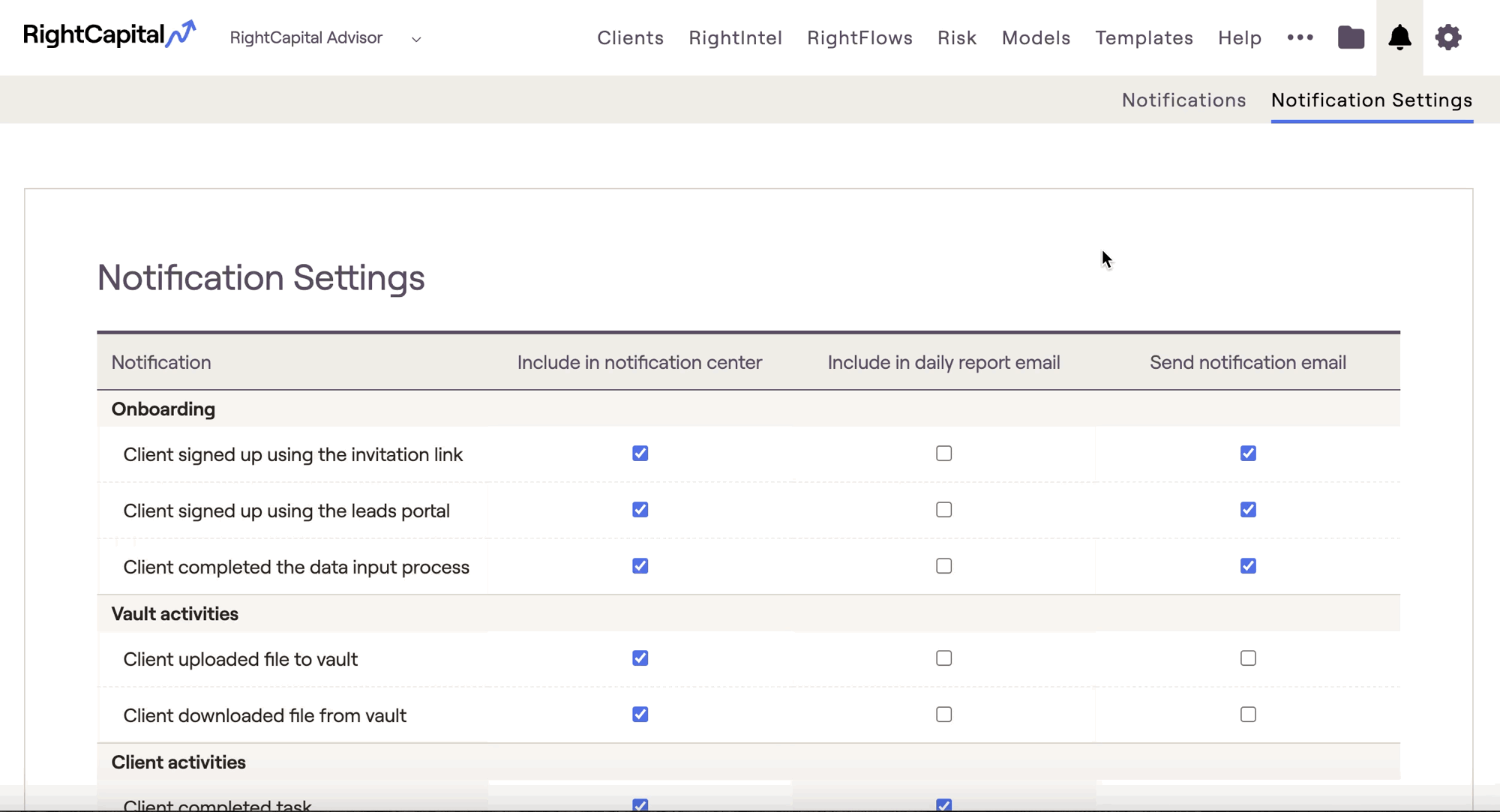Click the notifications bell icon
This screenshot has width=1500, height=812.
coord(1399,37)
